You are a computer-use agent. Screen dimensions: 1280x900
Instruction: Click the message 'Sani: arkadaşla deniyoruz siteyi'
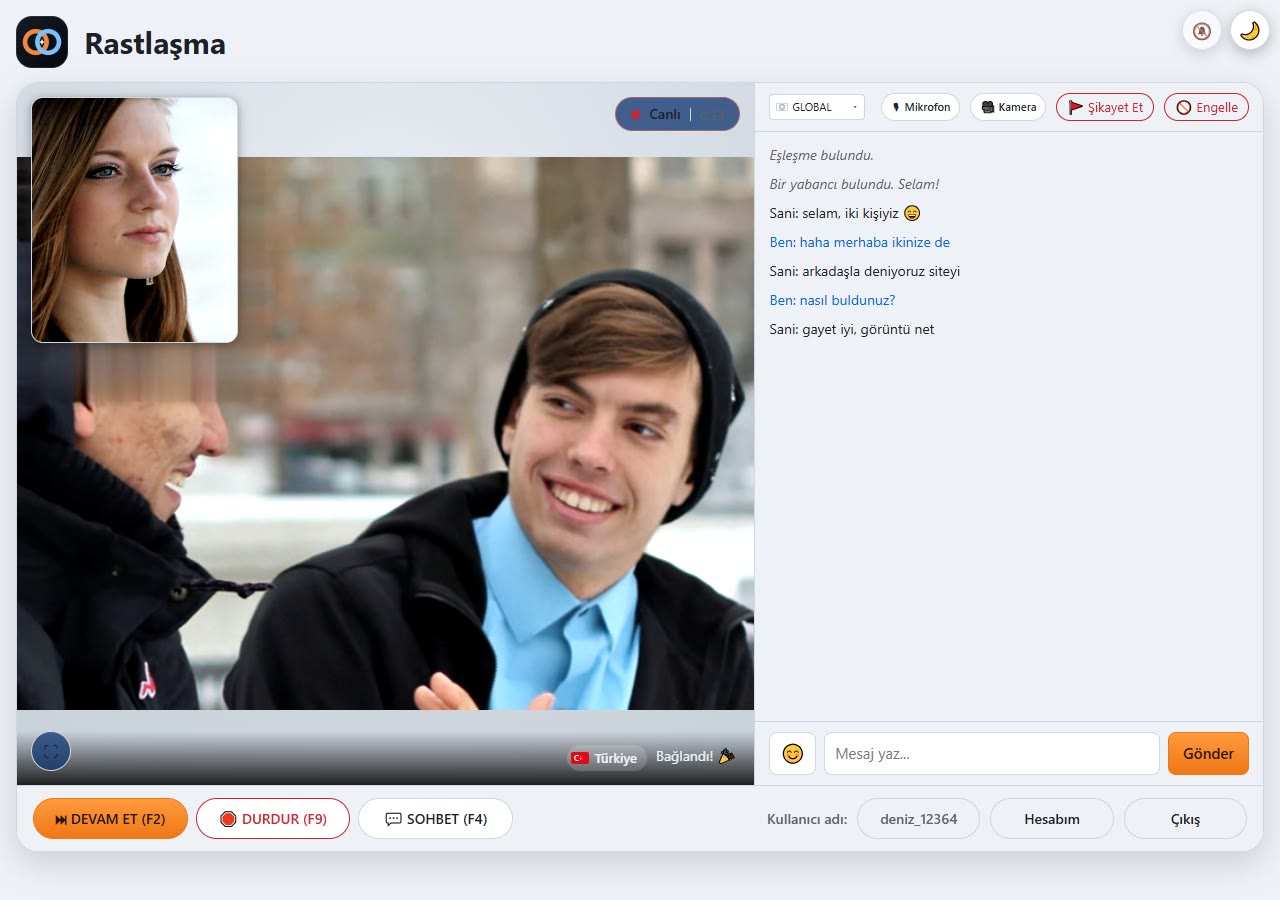[865, 271]
